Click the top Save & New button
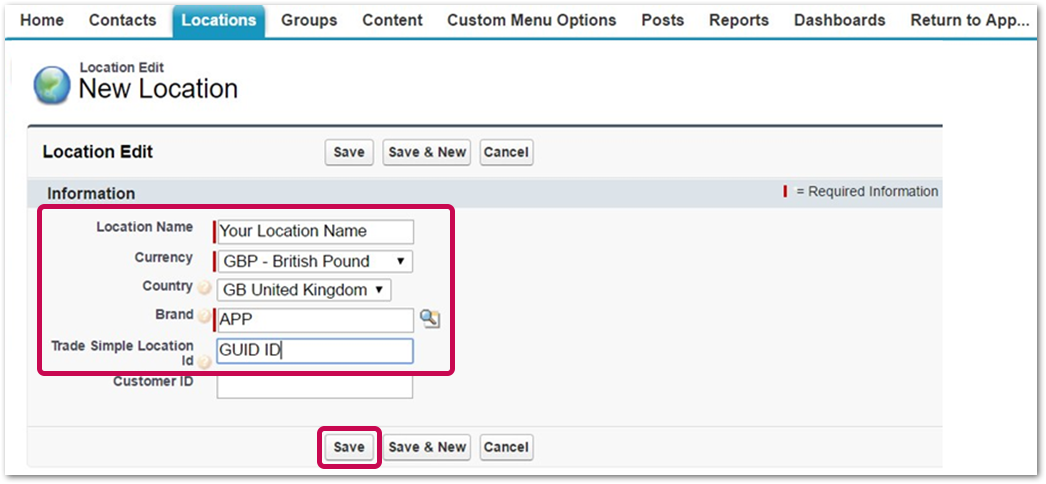 427,152
